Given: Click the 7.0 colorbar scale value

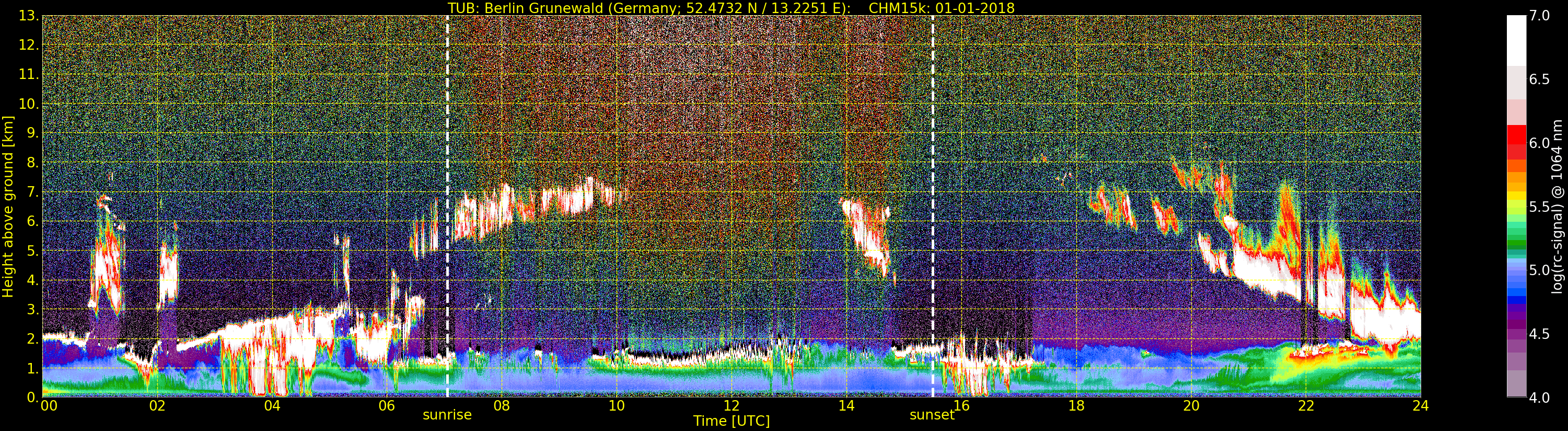Looking at the screenshot, I should click(1539, 16).
